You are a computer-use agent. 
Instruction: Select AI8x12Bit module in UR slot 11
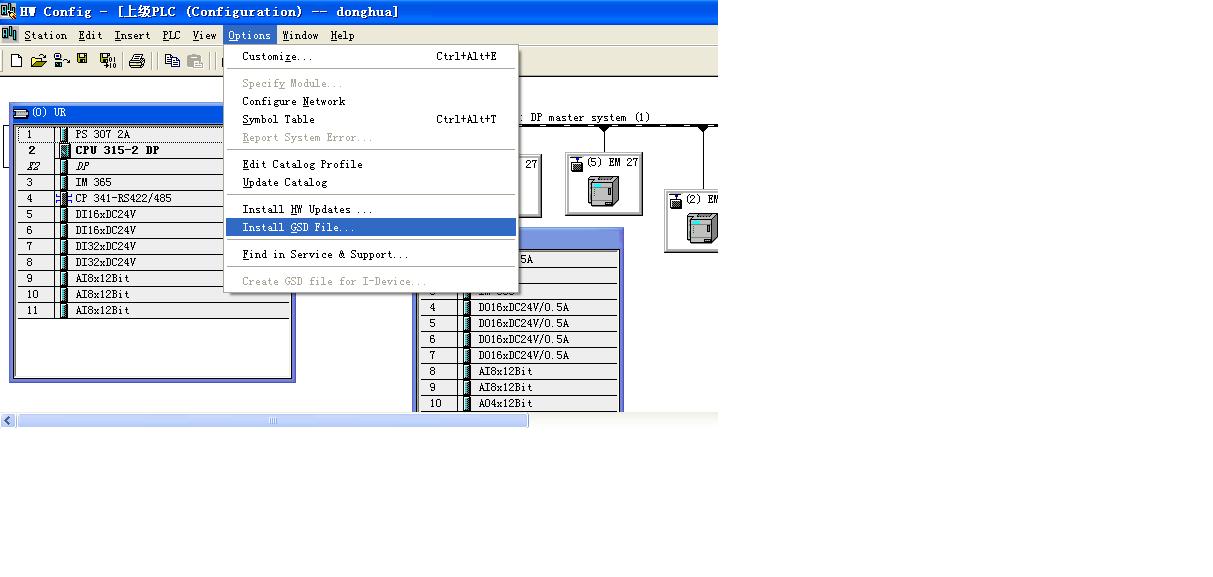(x=153, y=310)
